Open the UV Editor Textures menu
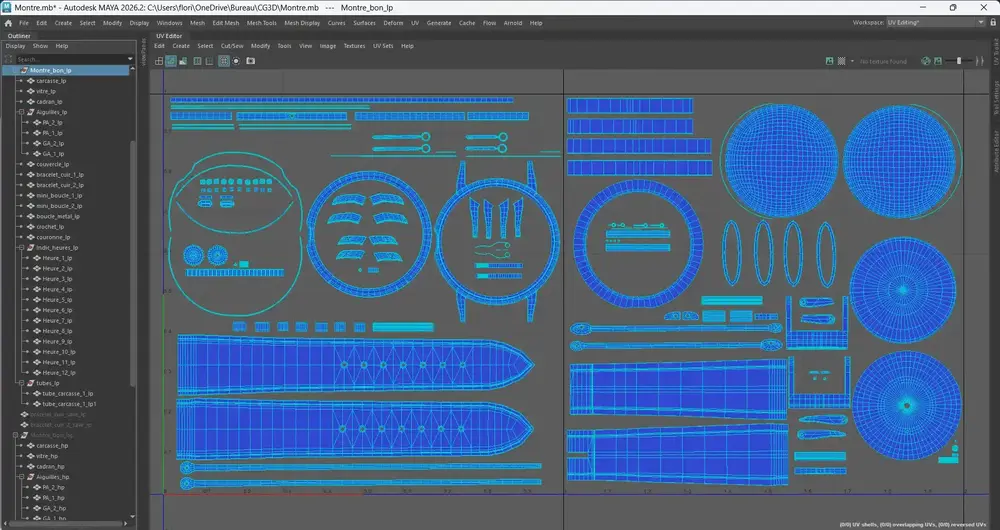 (355, 46)
